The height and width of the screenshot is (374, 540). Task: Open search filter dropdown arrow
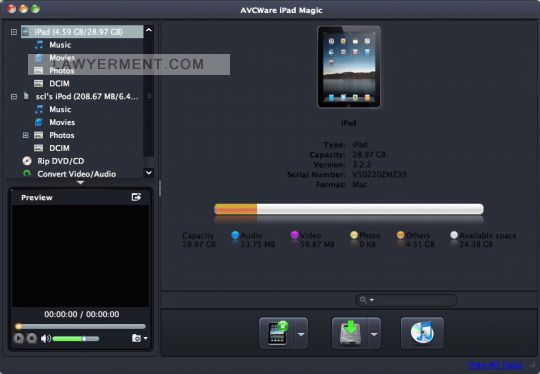coord(372,300)
